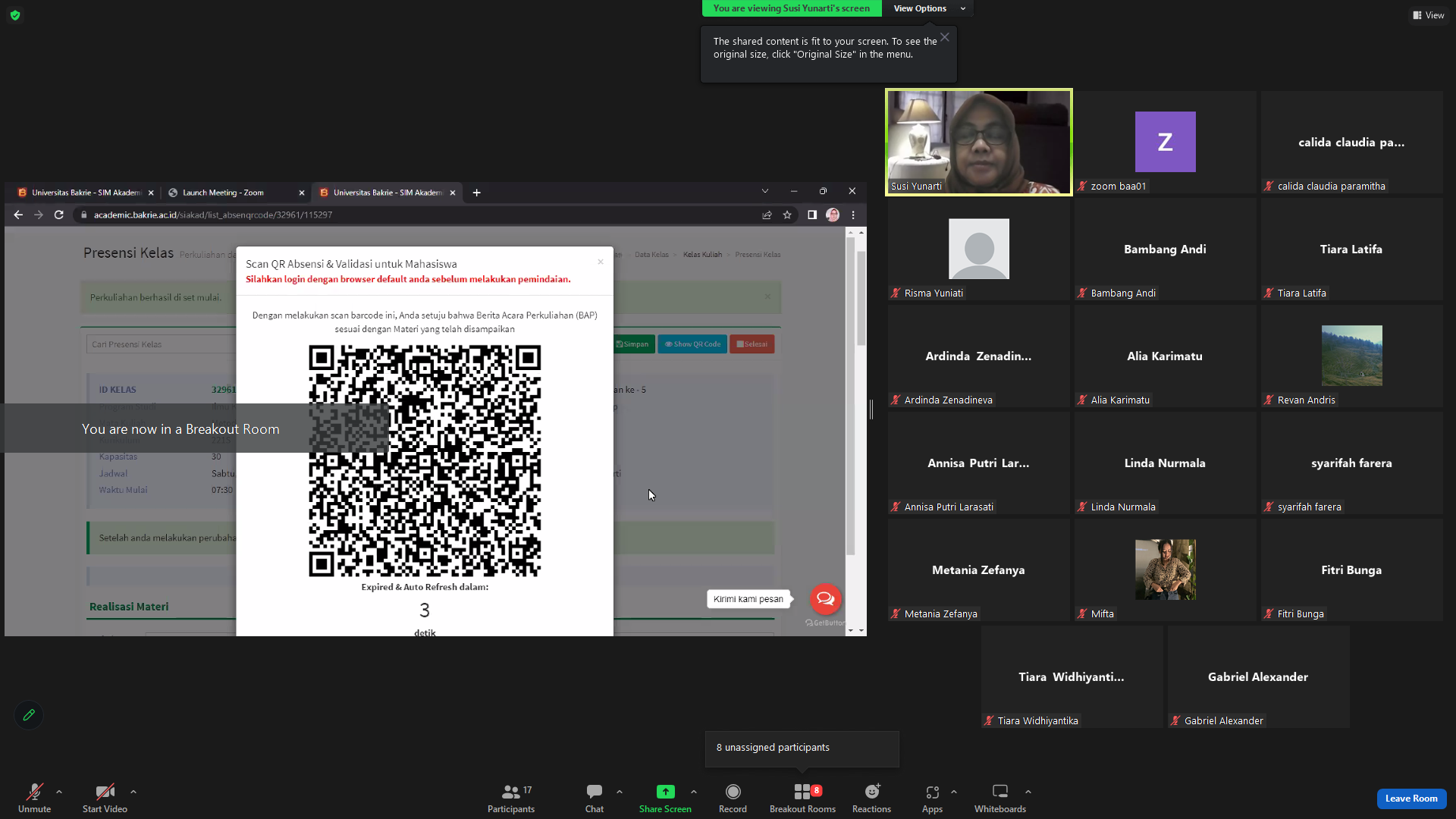Expand chat options arrow
The image size is (1456, 819).
point(620,792)
